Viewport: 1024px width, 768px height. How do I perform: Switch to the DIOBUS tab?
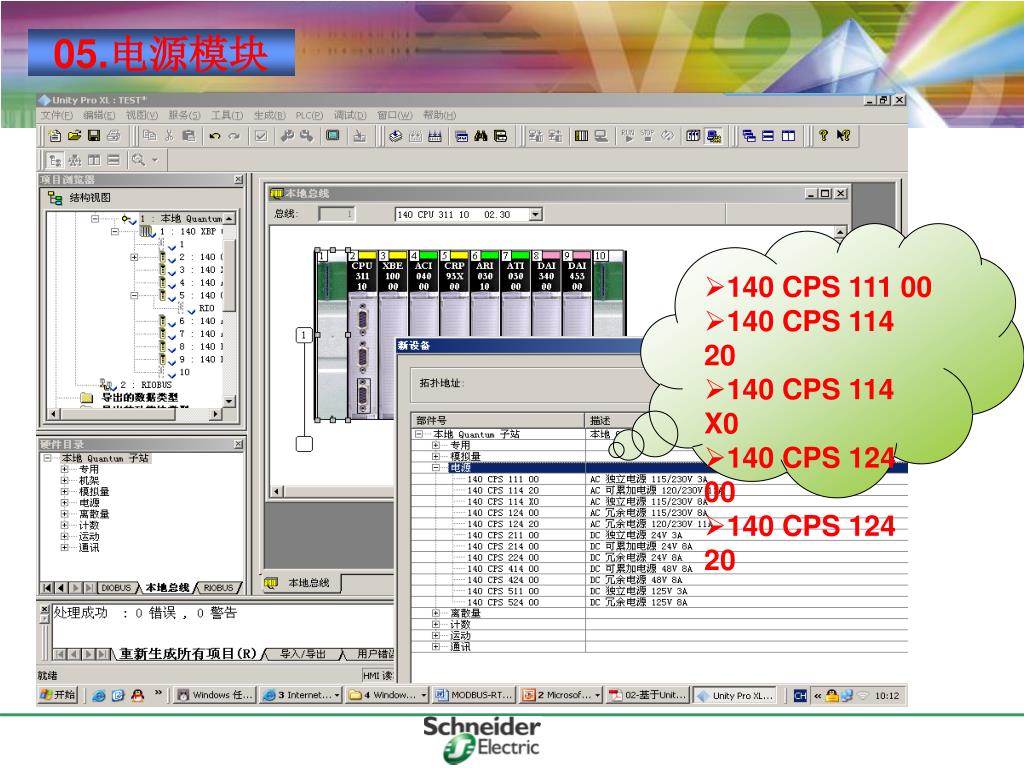click(116, 588)
